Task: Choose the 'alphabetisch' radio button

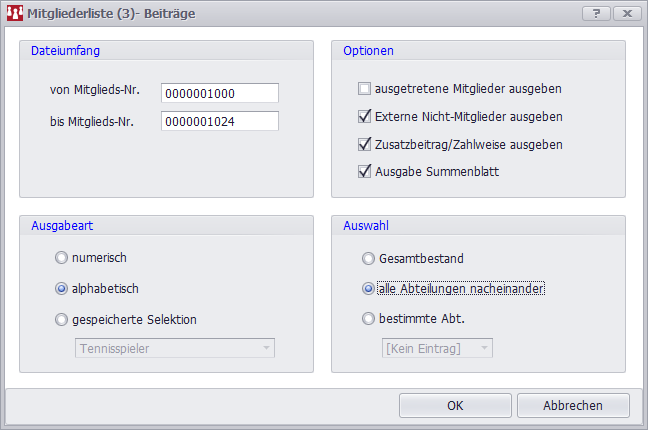Action: coord(63,289)
